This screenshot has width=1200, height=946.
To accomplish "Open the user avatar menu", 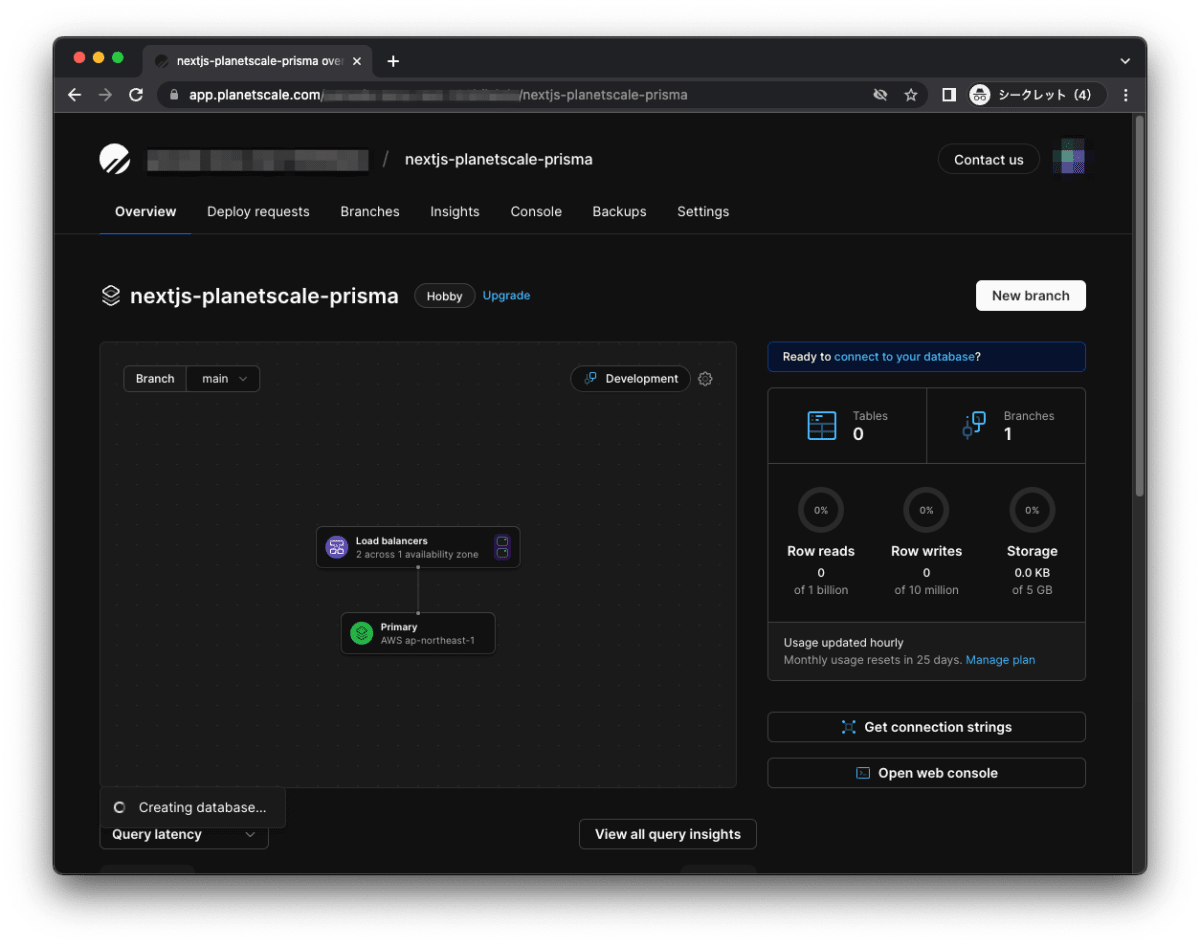I will click(1071, 159).
